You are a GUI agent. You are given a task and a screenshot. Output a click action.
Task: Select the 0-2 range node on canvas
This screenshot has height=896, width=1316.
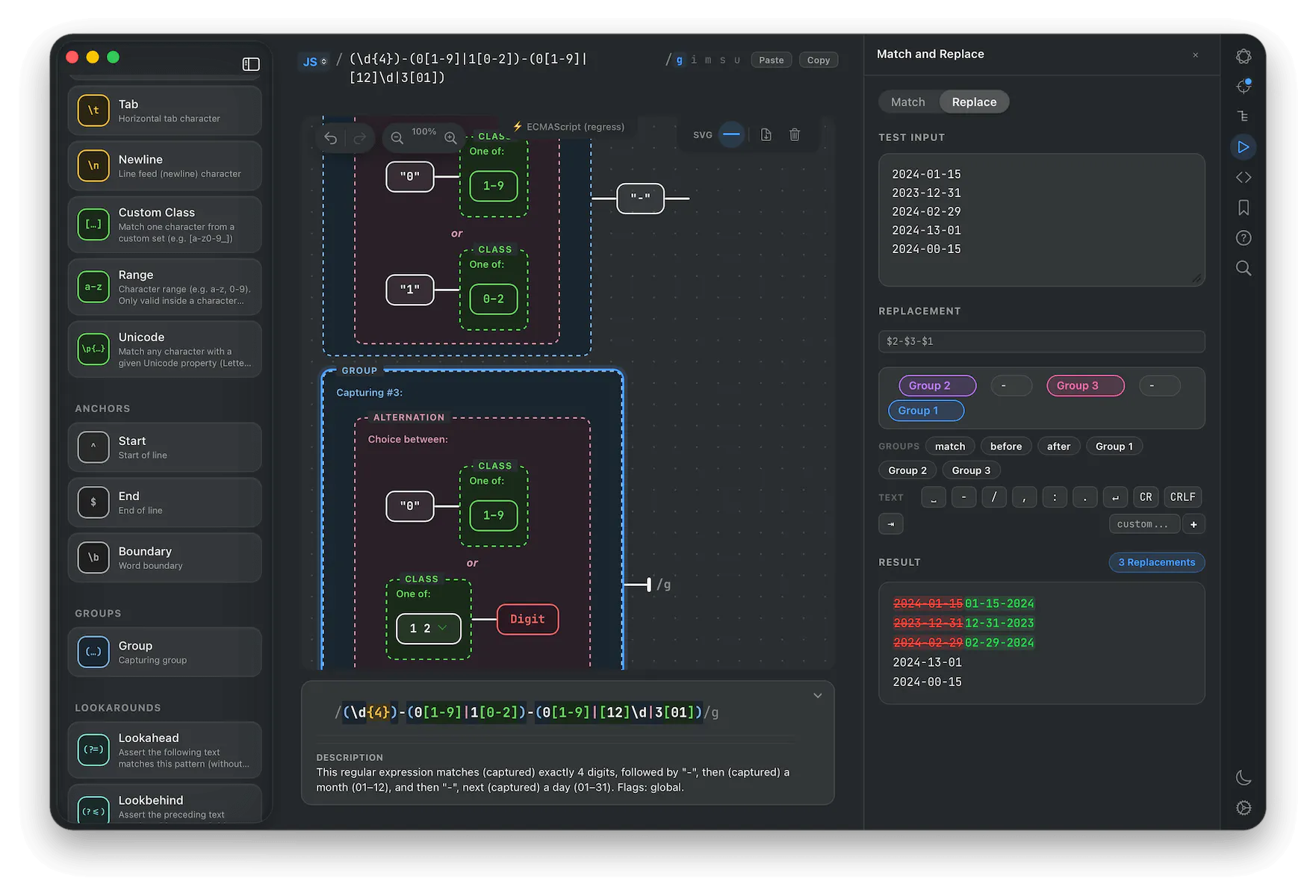click(x=494, y=299)
